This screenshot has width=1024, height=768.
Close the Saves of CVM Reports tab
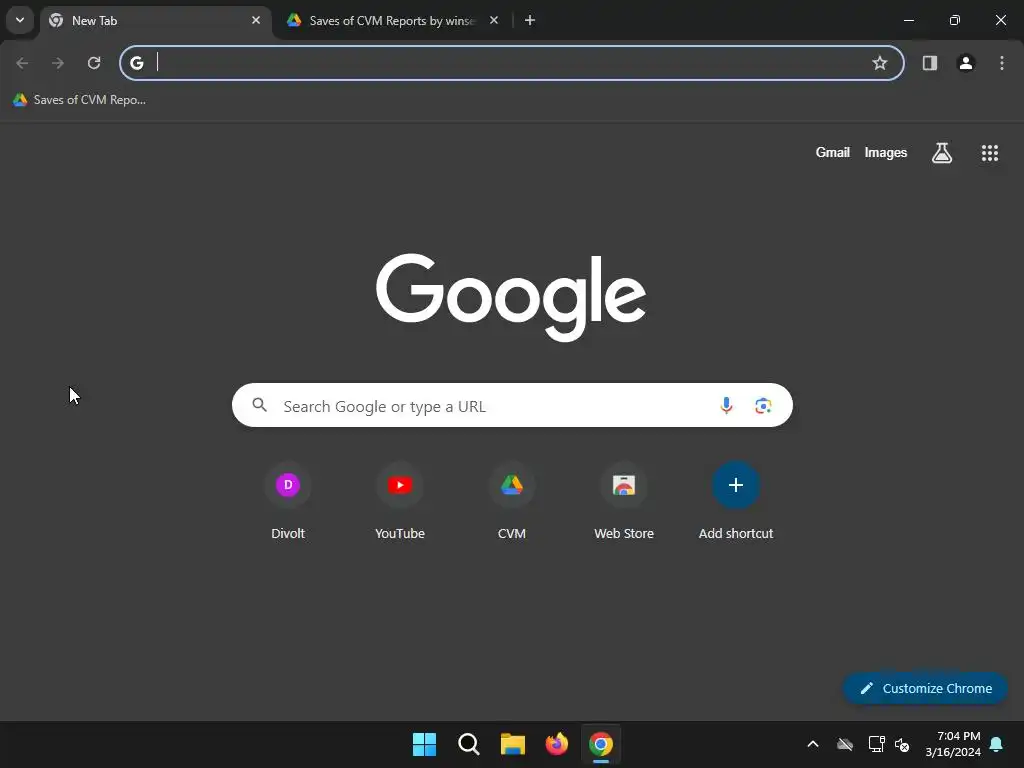coord(494,20)
